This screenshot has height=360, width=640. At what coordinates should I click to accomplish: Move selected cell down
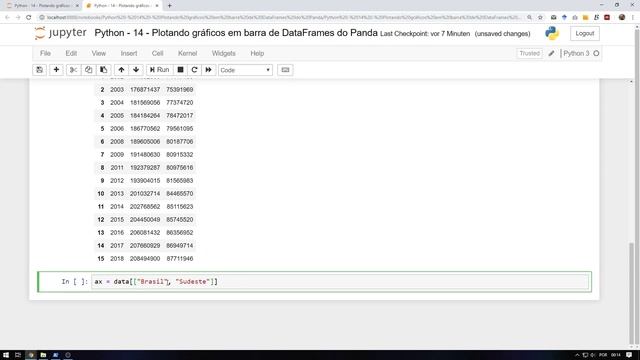[136, 70]
